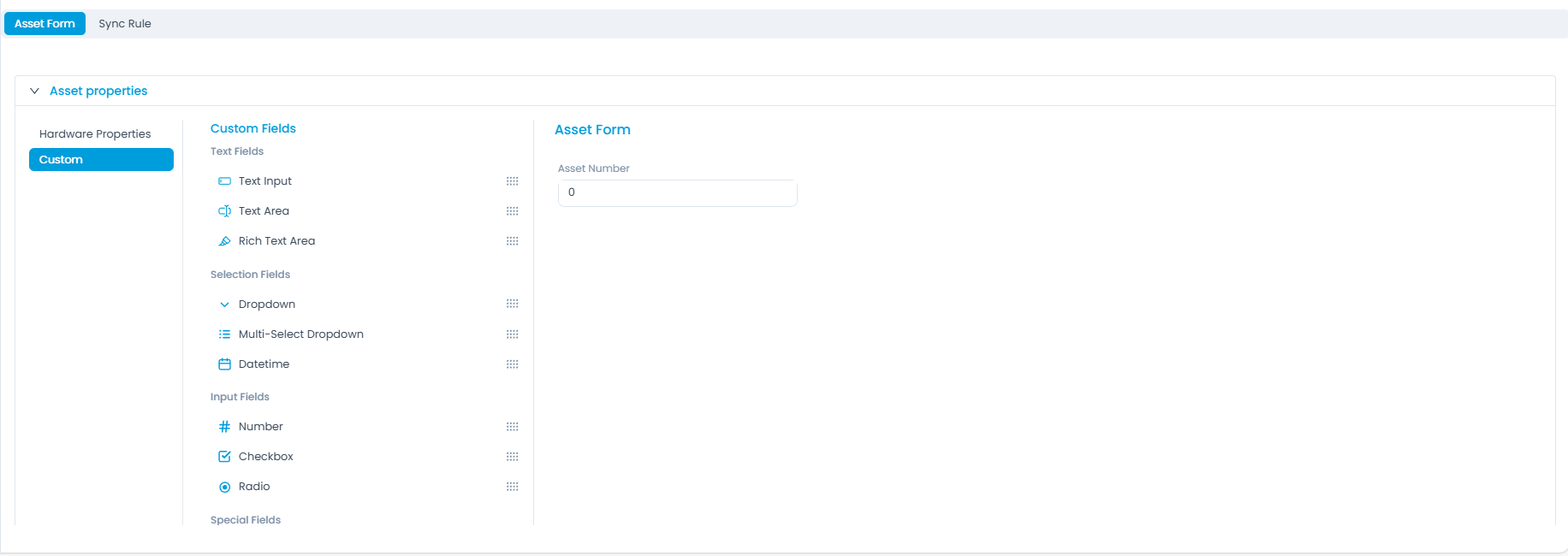This screenshot has height=556, width=1568.
Task: Click the drag handle beside Number
Action: [x=512, y=427]
